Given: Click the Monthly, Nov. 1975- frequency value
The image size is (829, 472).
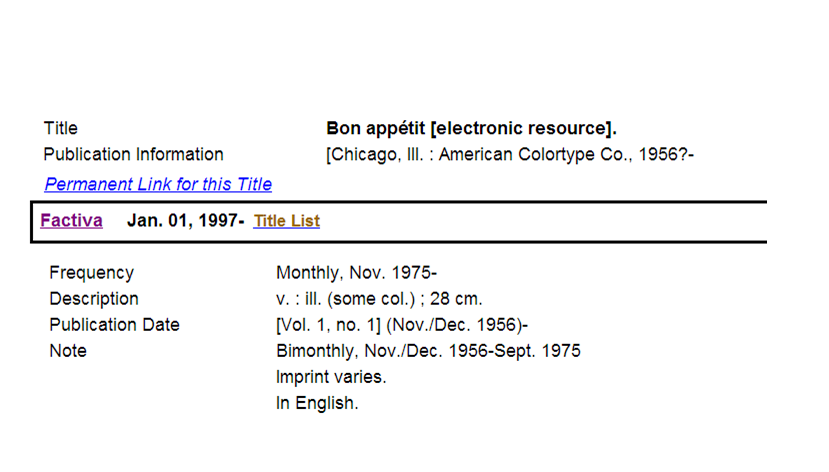Looking at the screenshot, I should point(356,273).
